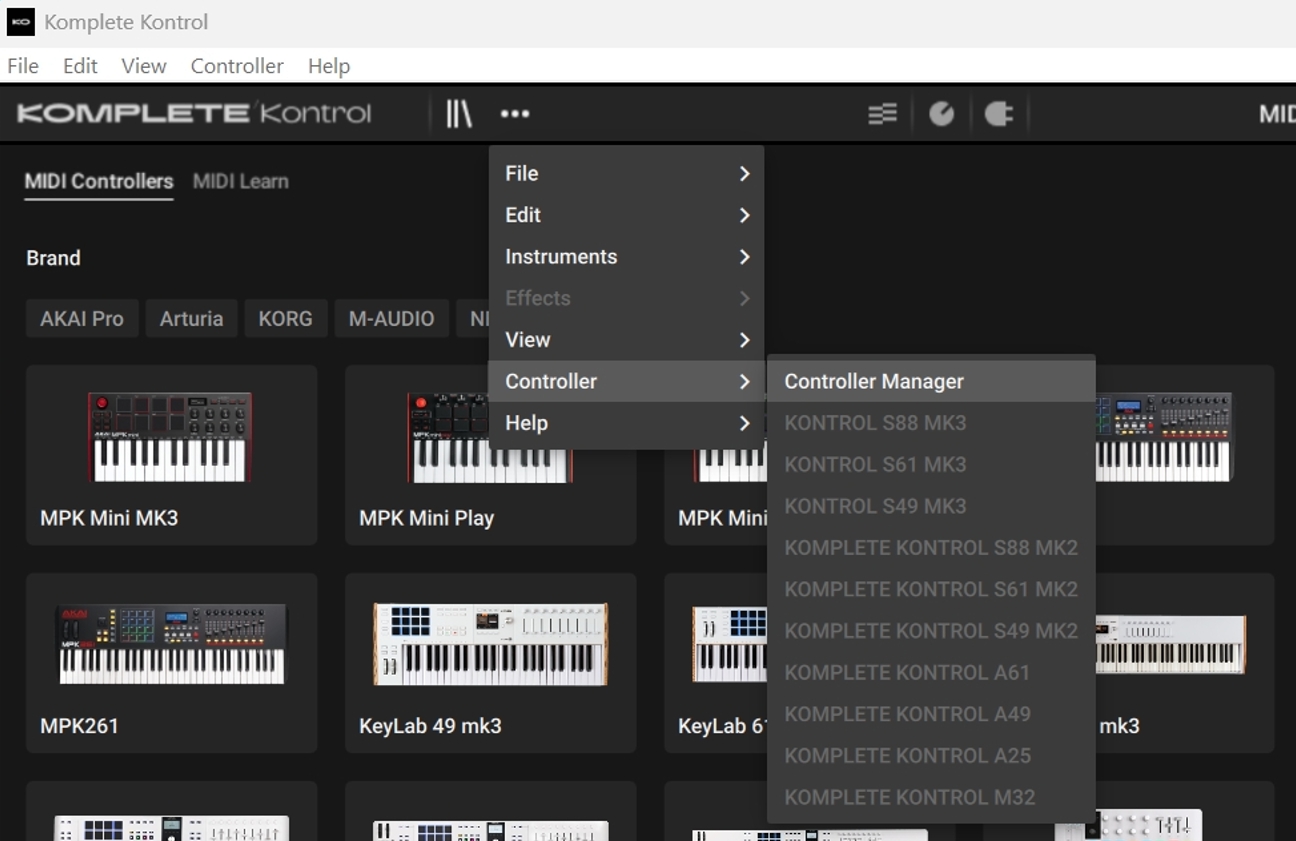1296x841 pixels.
Task: Click the Komplete Kontrol logo in header
Action: [x=194, y=113]
